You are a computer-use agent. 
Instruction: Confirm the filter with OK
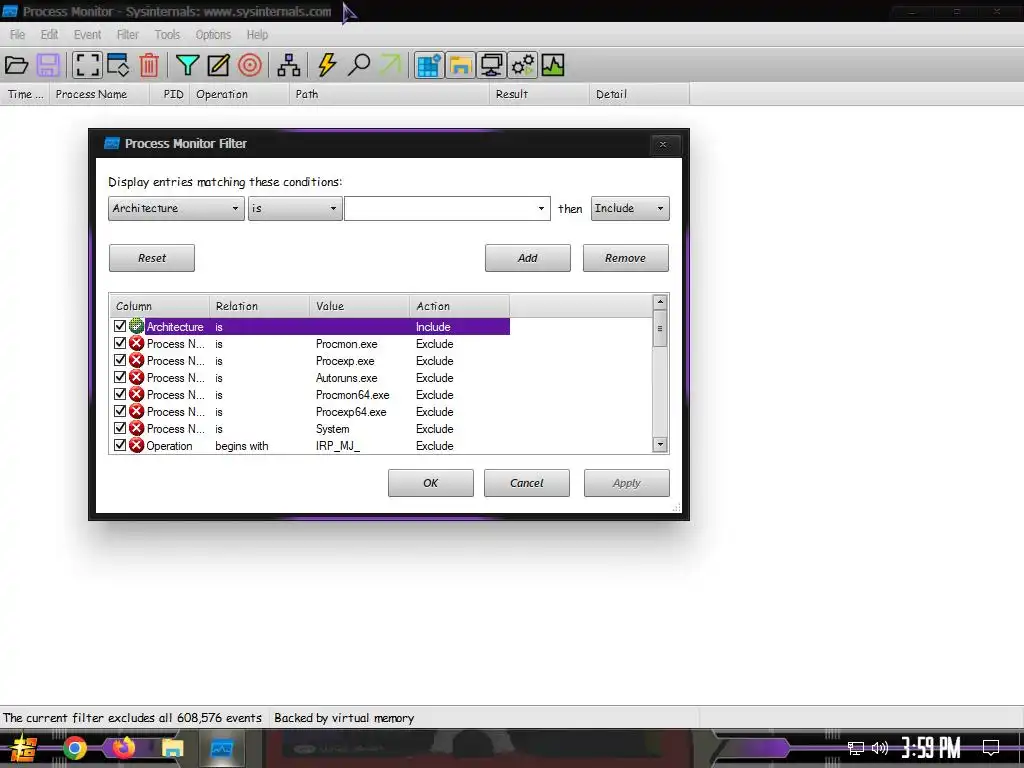pos(431,483)
